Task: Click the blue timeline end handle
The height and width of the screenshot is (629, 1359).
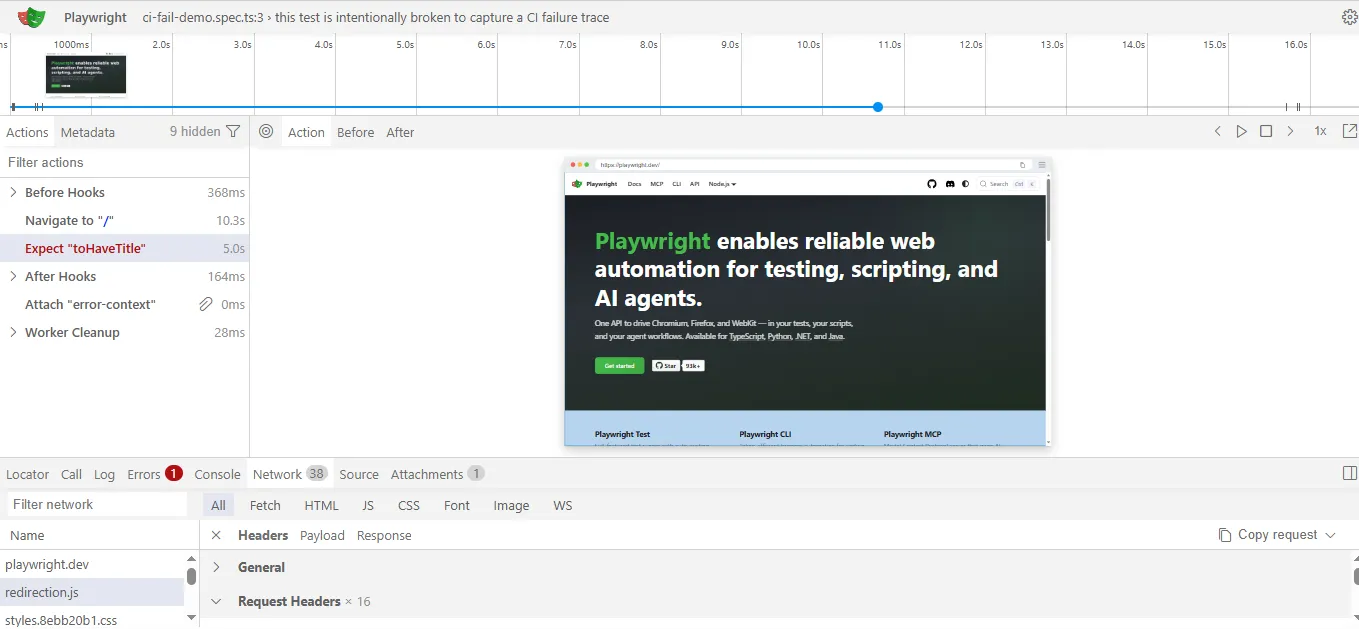Action: tap(877, 107)
